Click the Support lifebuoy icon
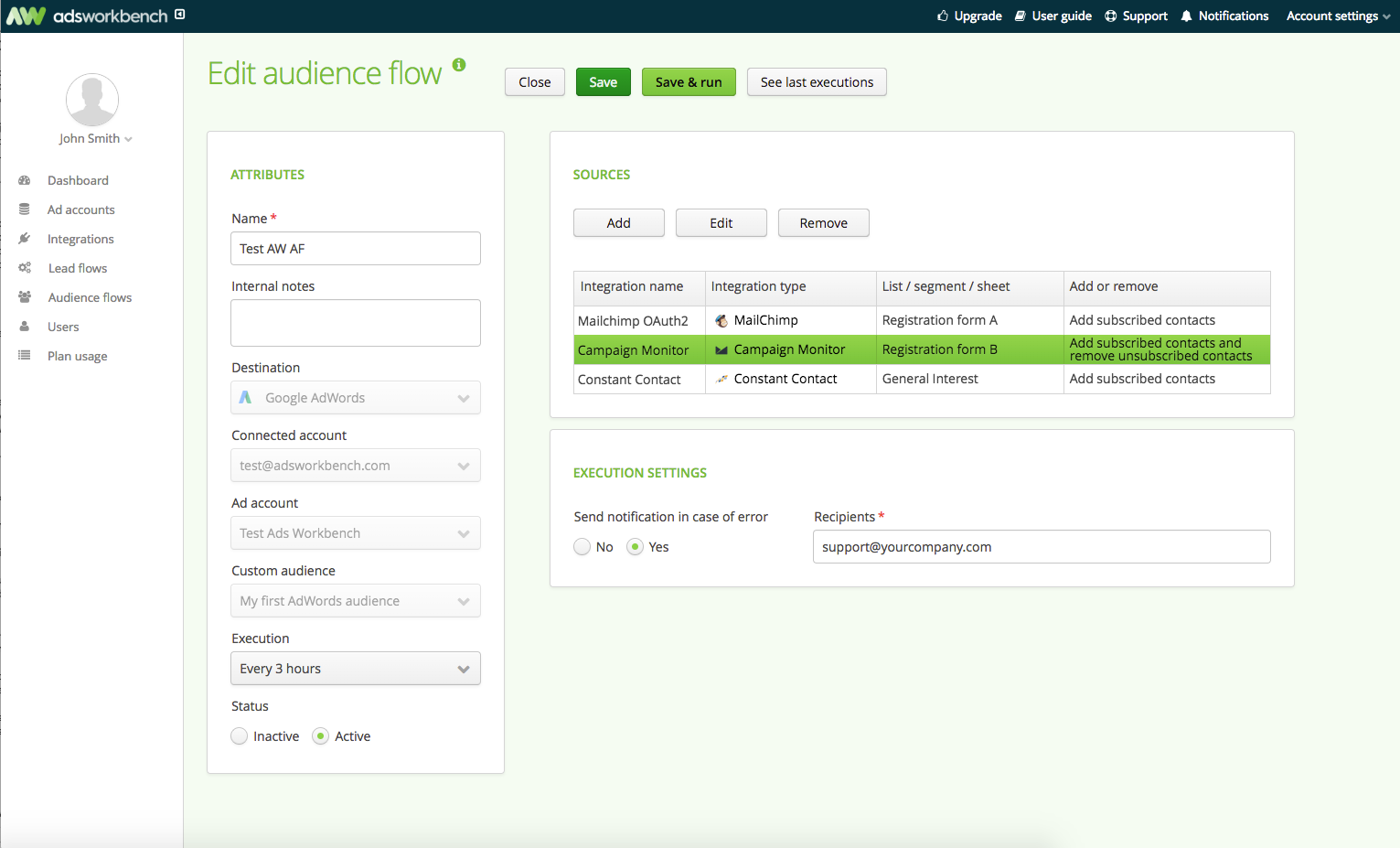 [x=1111, y=16]
